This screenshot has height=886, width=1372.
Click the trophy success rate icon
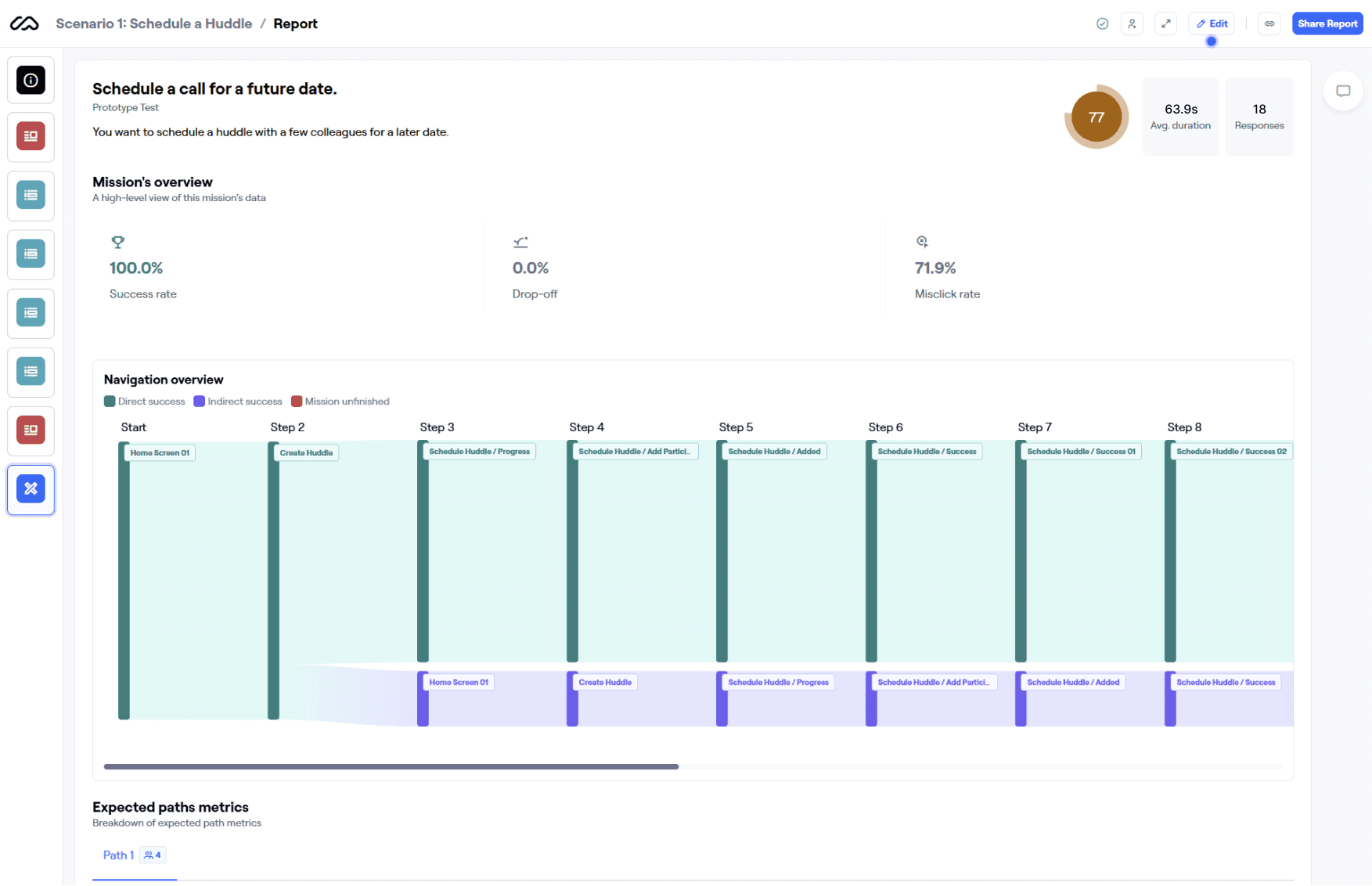(x=118, y=242)
